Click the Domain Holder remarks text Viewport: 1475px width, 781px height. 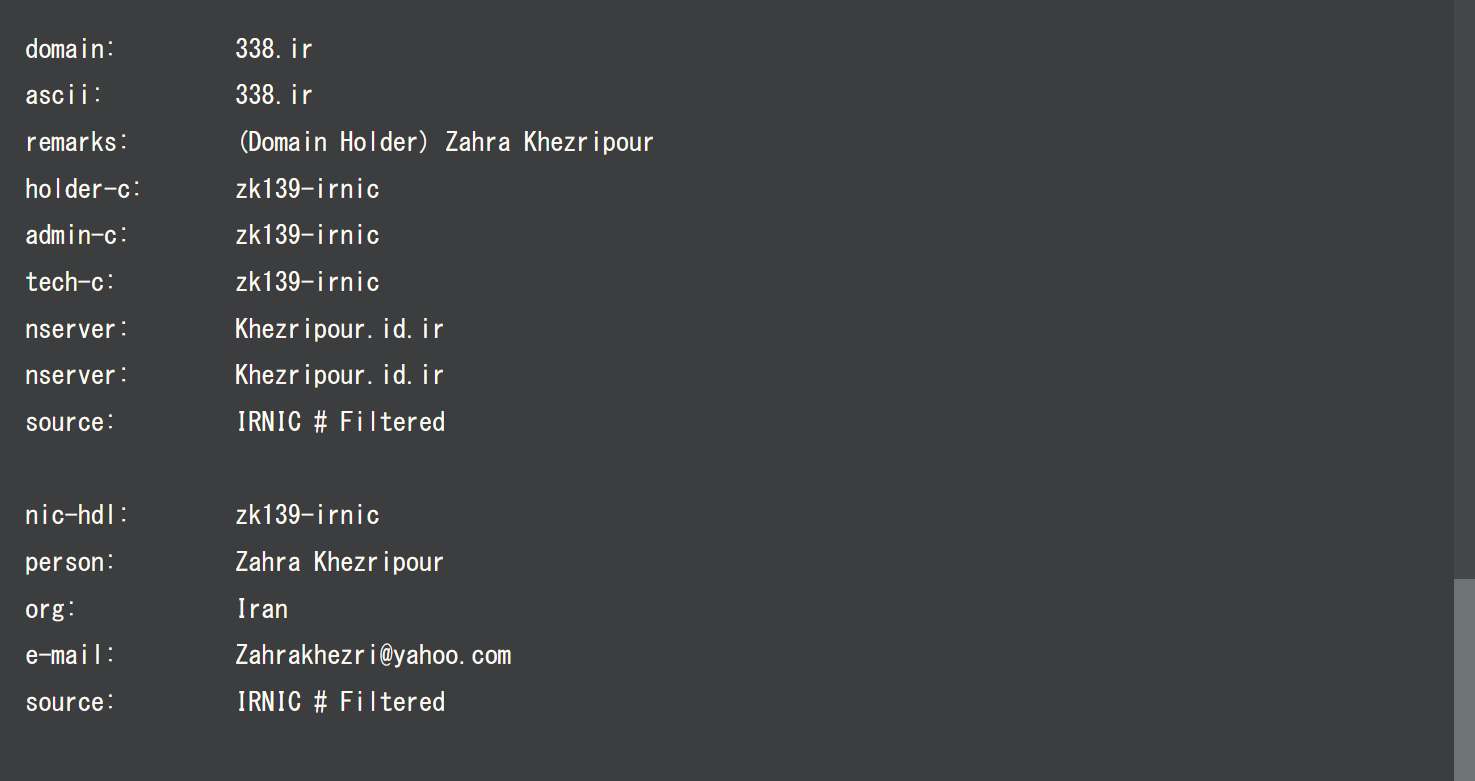click(x=444, y=142)
